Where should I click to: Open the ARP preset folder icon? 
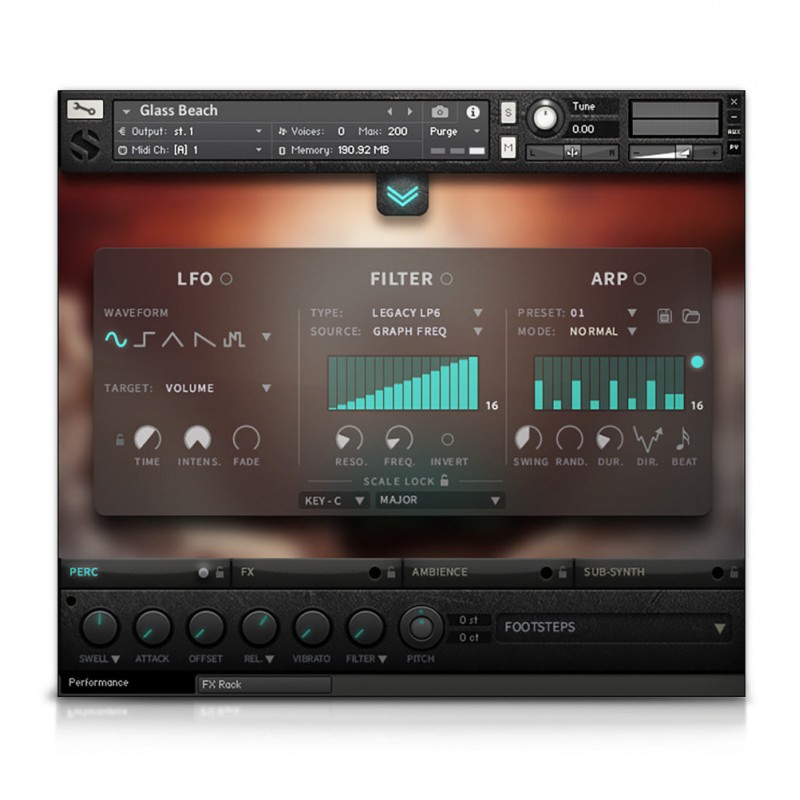tap(691, 315)
